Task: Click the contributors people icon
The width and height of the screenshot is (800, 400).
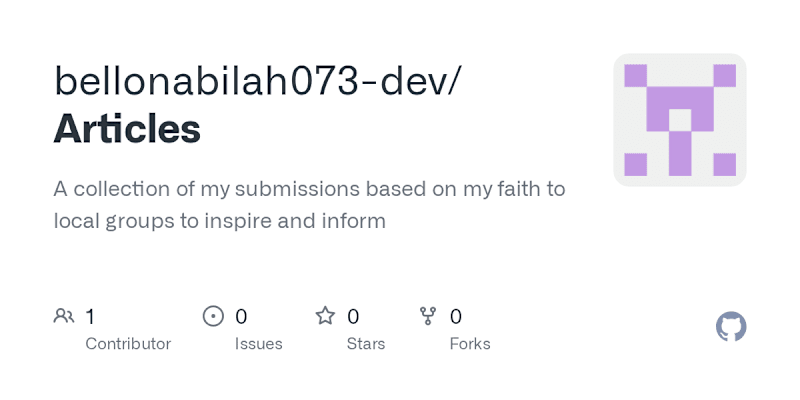Action: (64, 316)
